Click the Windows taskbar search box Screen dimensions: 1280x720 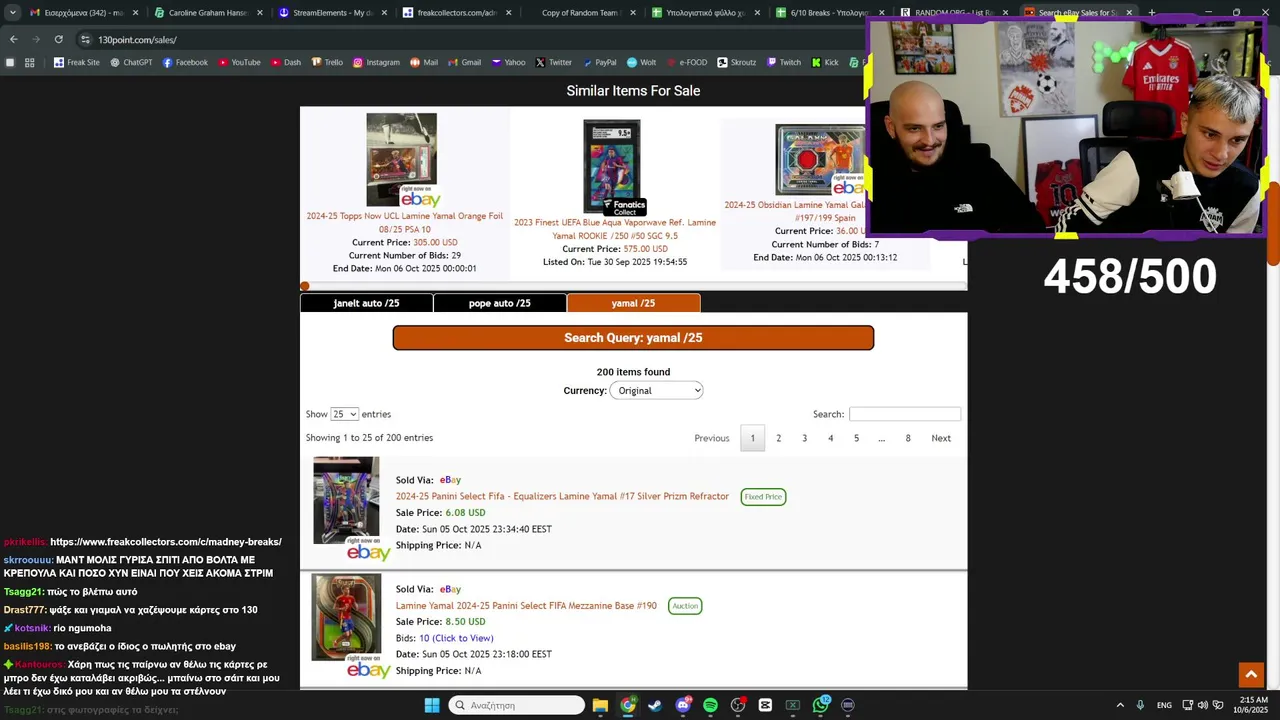point(516,705)
